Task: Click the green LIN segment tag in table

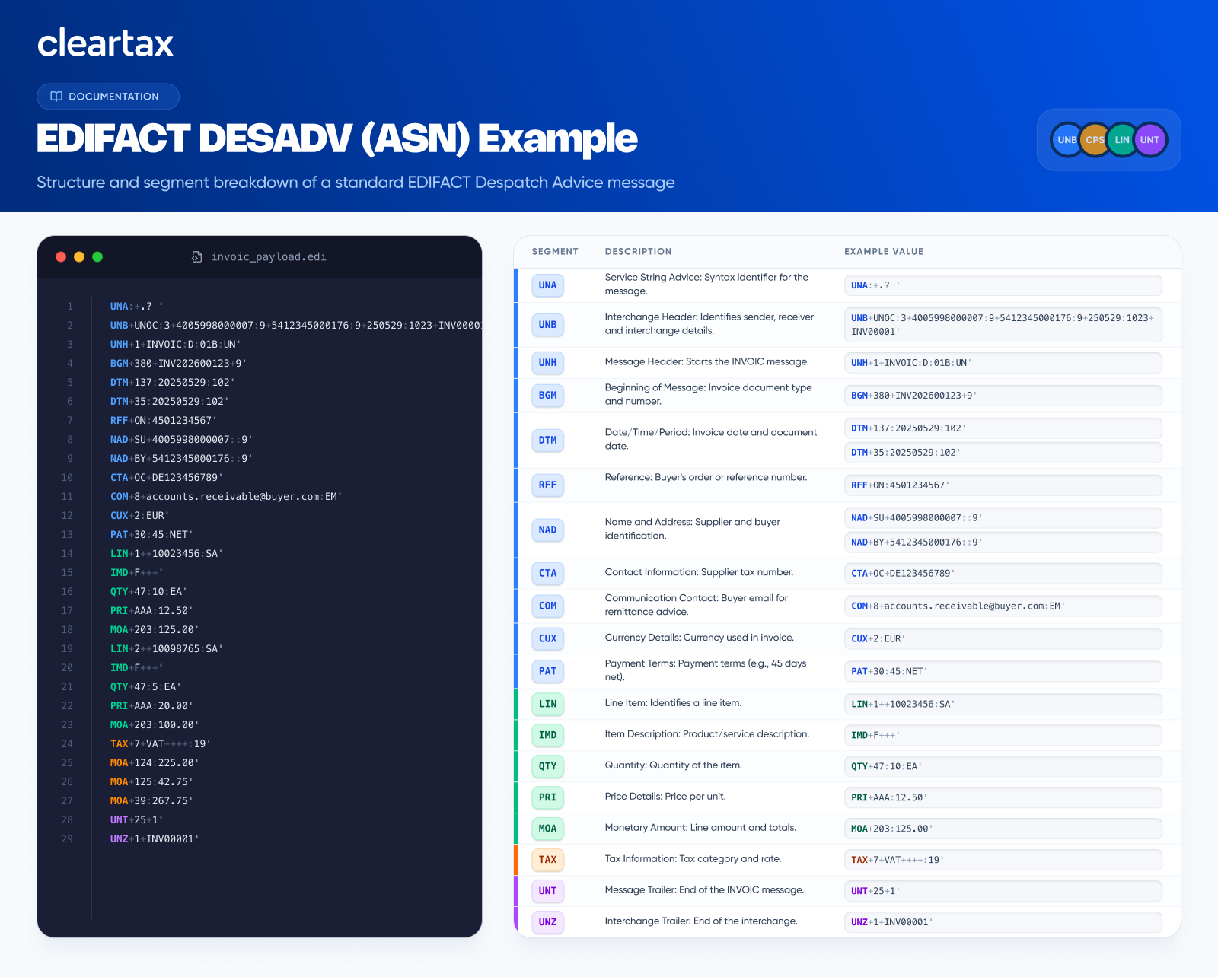Action: [548, 705]
